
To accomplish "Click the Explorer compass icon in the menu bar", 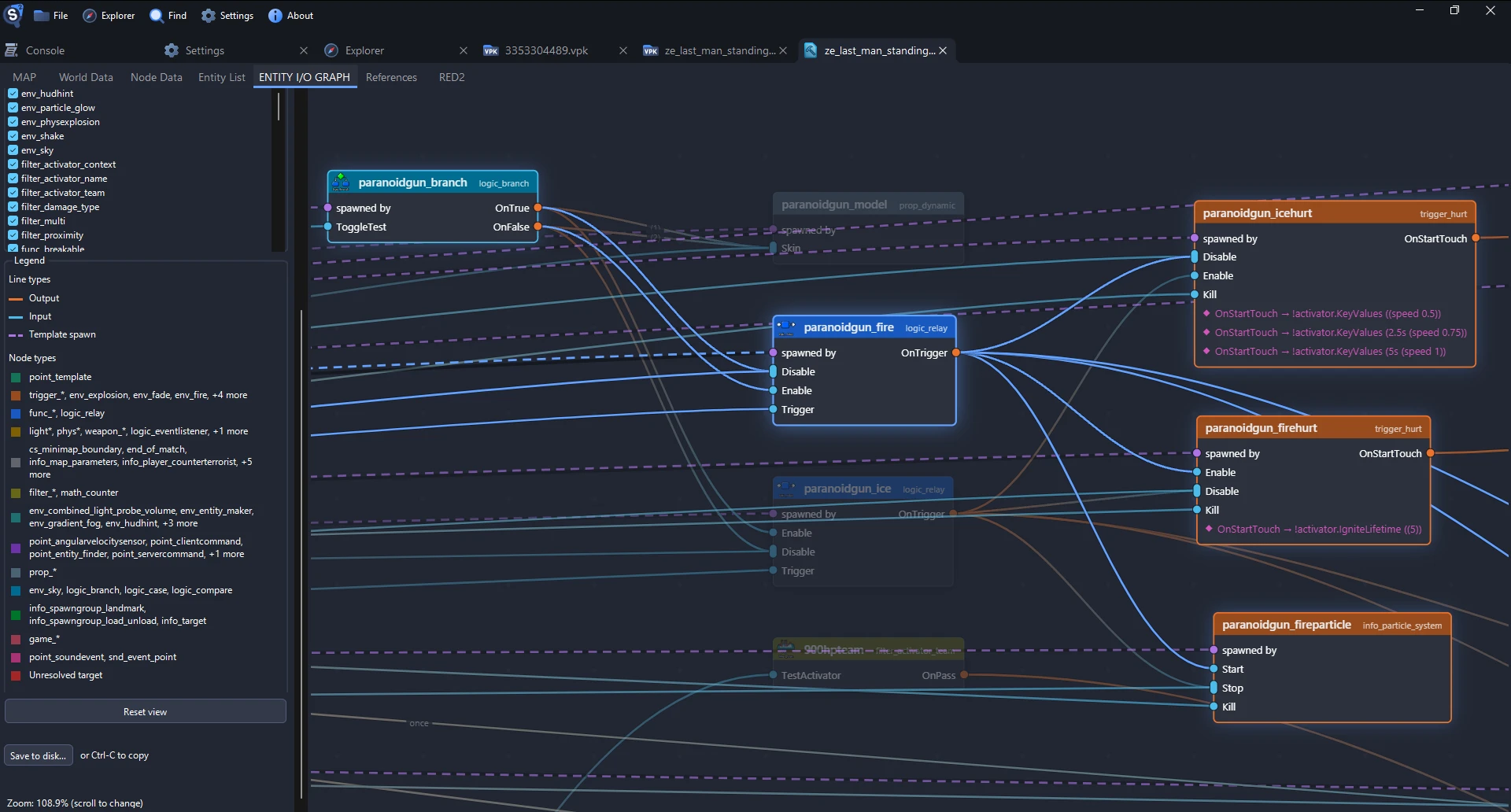I will (x=90, y=16).
